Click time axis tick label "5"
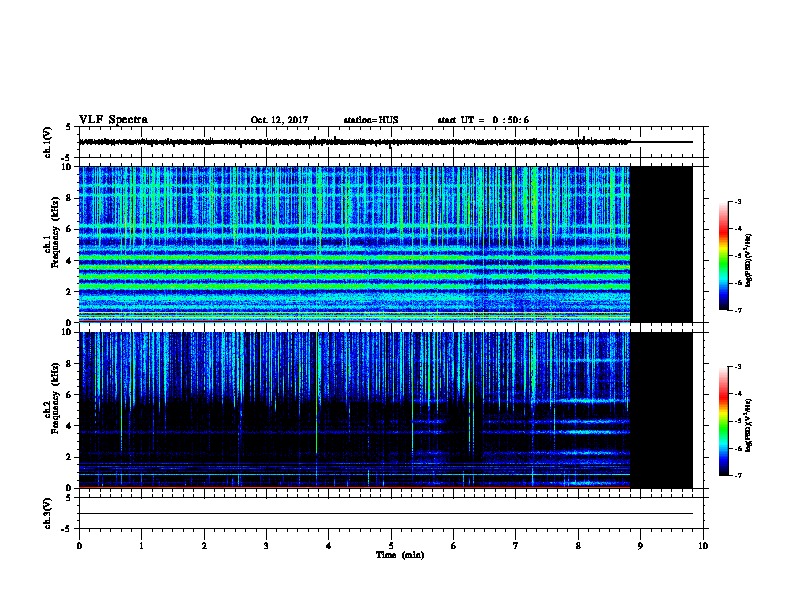792x612 pixels. click(391, 546)
